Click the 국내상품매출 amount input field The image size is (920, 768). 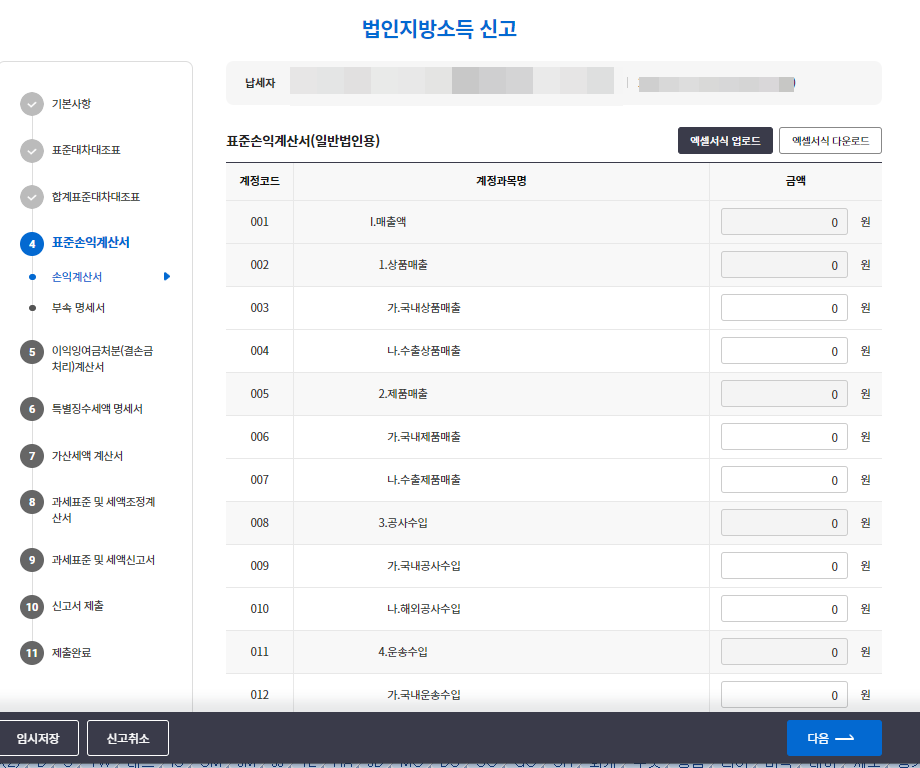coord(784,307)
